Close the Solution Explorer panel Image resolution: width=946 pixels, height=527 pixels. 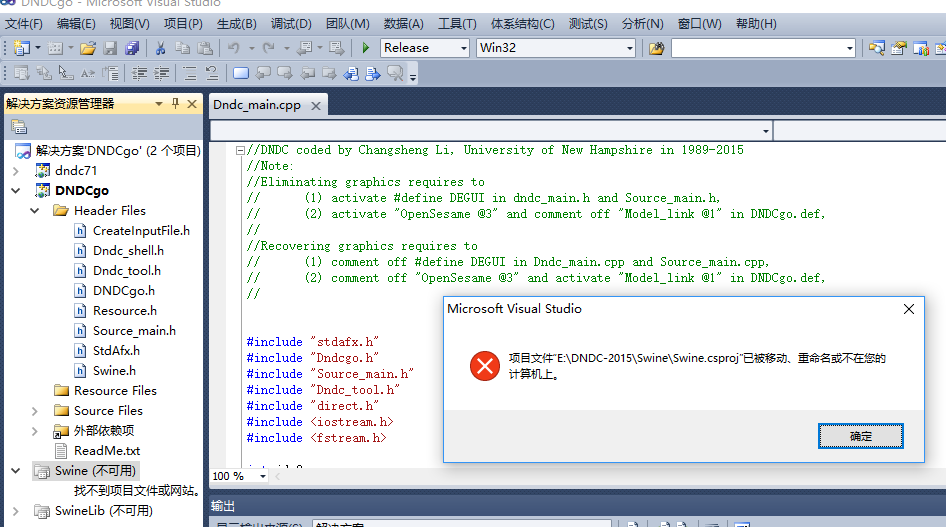pos(192,104)
